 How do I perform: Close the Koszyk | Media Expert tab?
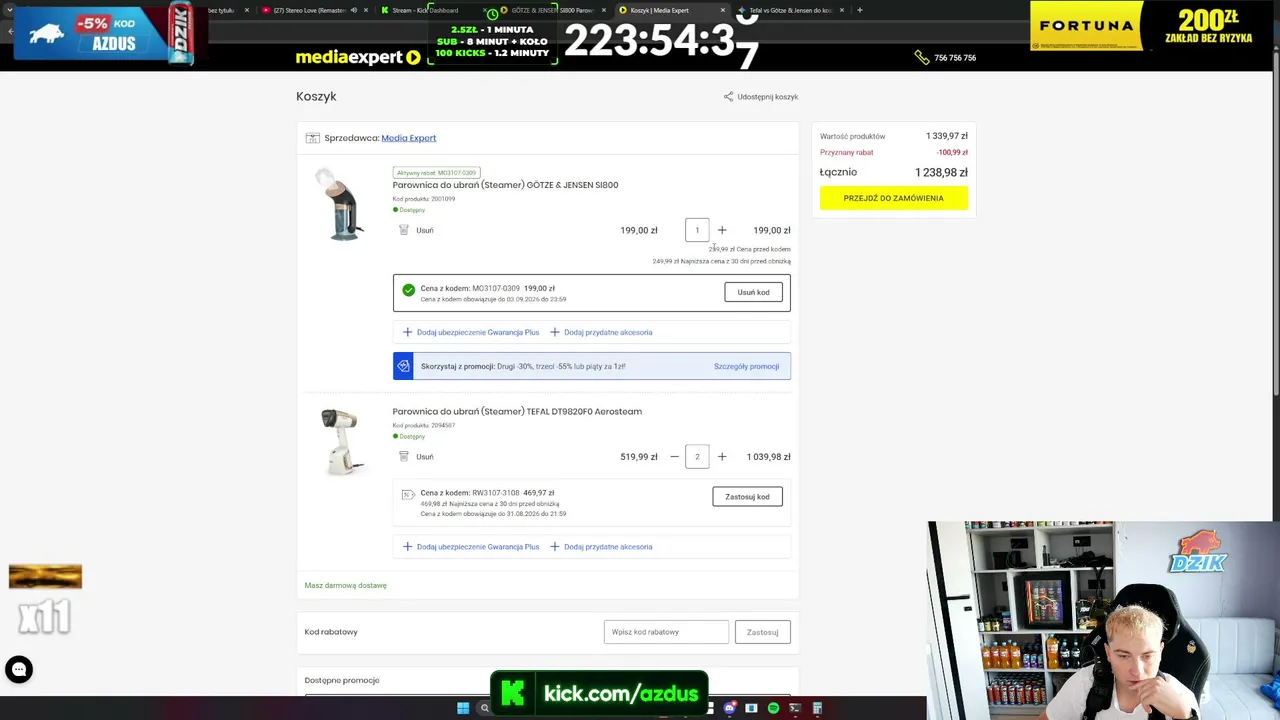pyautogui.click(x=722, y=10)
